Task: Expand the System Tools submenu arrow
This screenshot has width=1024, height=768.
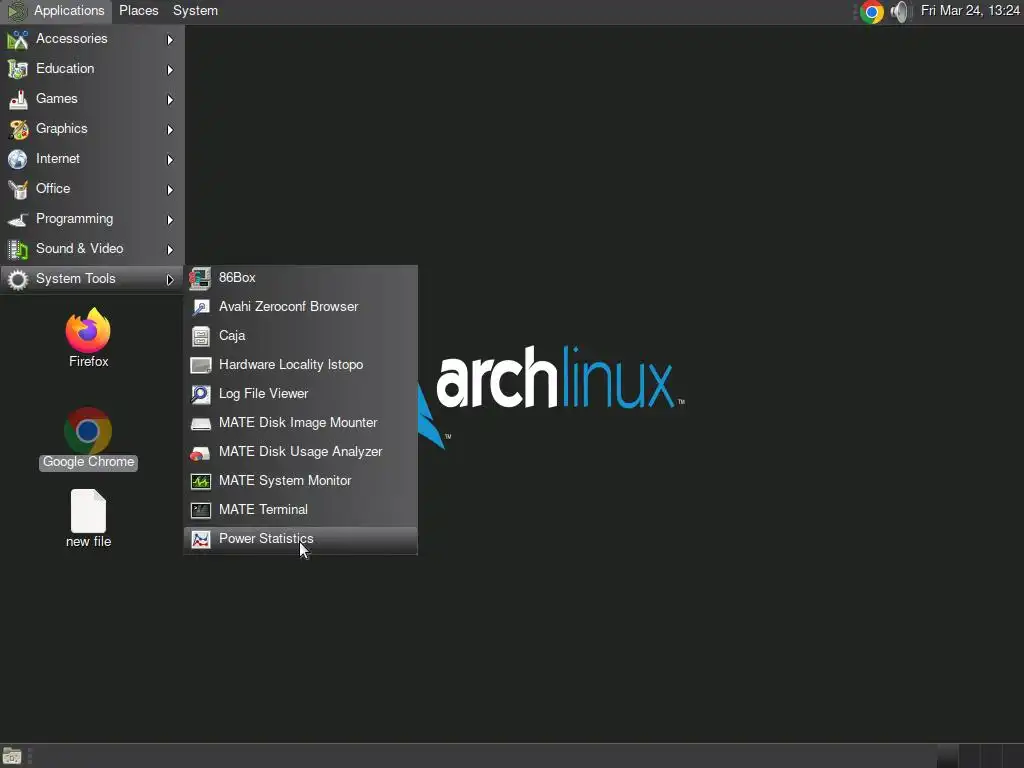Action: pyautogui.click(x=170, y=280)
